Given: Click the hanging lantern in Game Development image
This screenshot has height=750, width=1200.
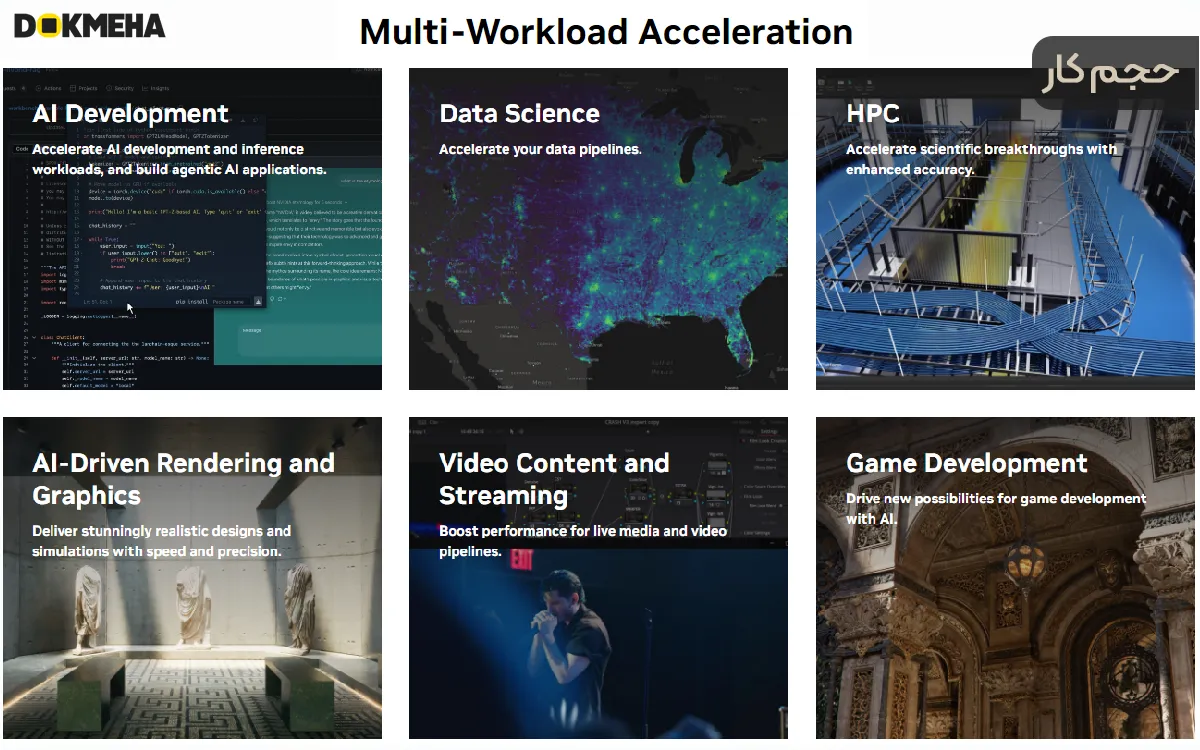Looking at the screenshot, I should click(1024, 567).
